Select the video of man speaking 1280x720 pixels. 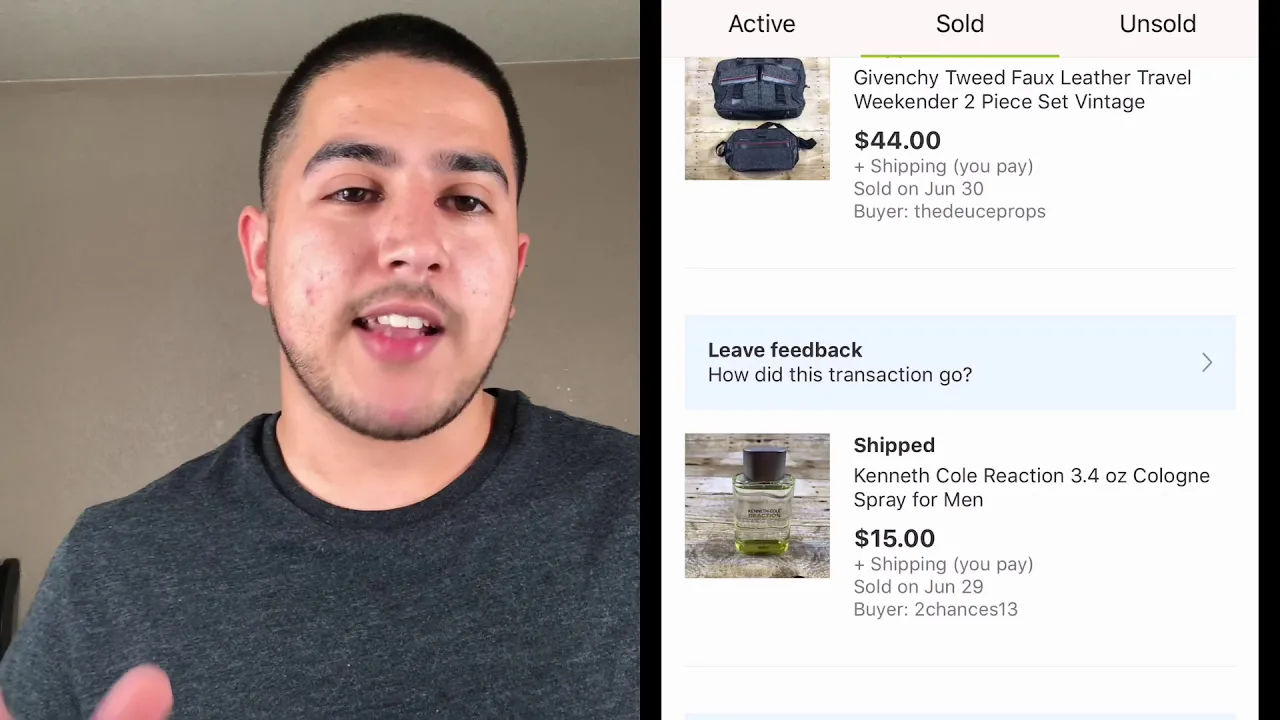tap(320, 360)
